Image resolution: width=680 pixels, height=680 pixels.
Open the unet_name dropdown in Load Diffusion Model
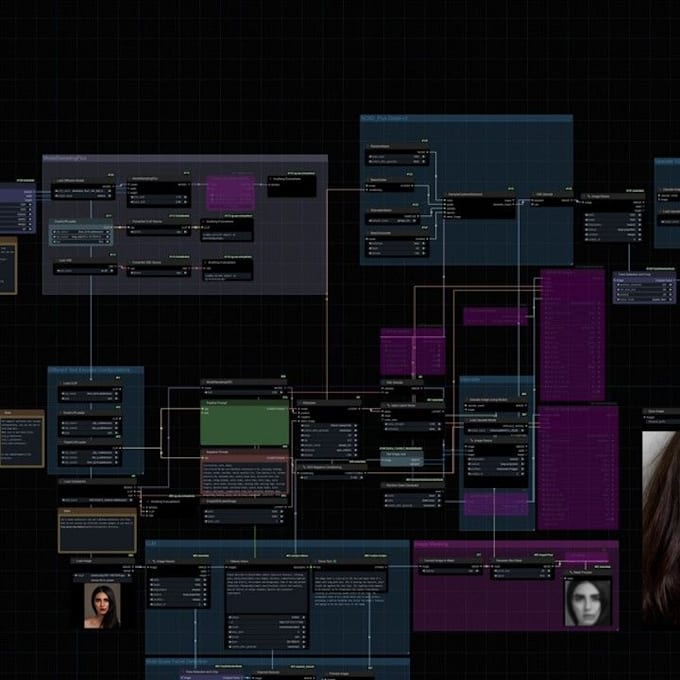point(84,190)
